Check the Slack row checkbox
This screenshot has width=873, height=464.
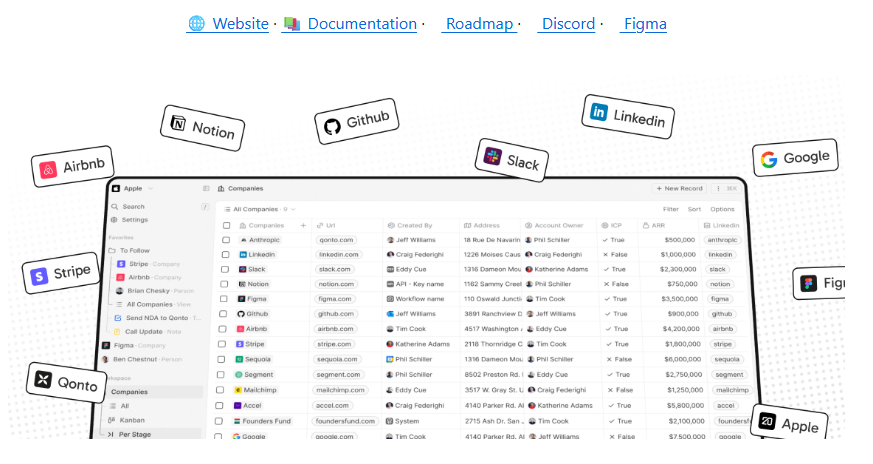tap(225, 269)
